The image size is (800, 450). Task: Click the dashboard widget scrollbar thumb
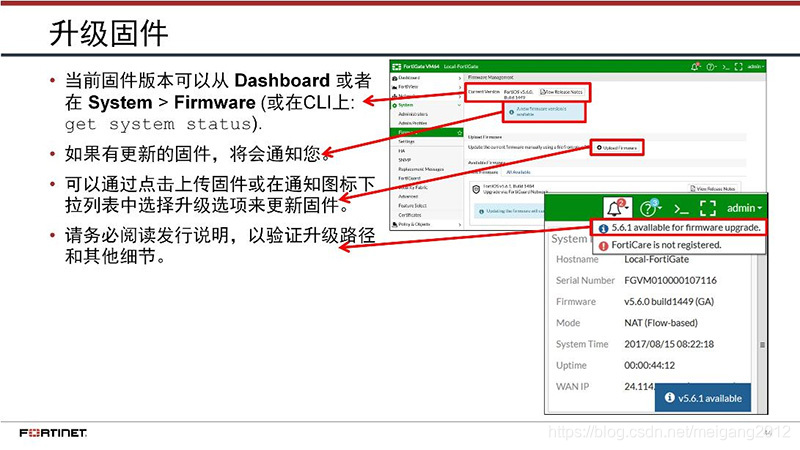762,345
